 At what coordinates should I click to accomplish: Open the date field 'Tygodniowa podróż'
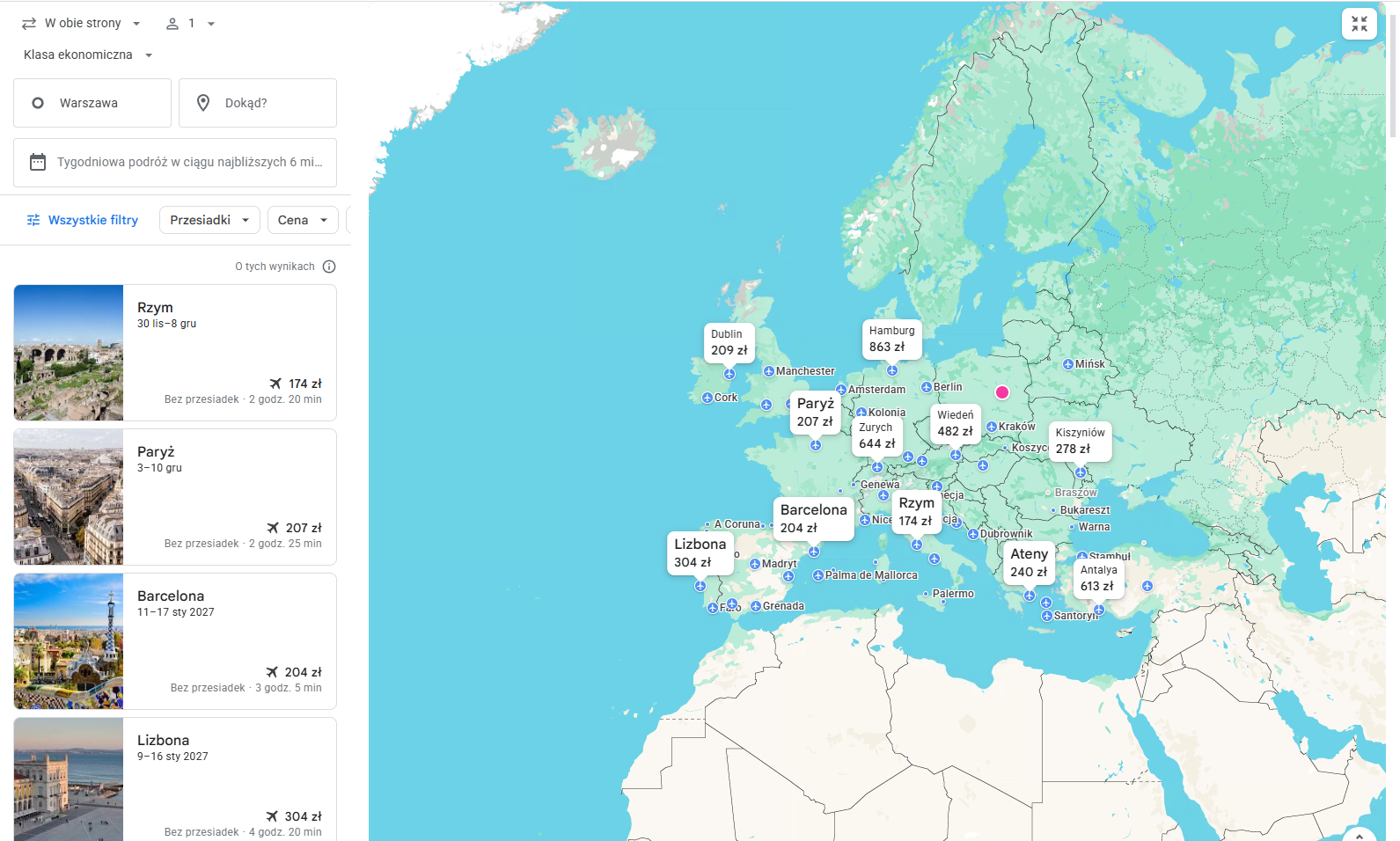(175, 163)
